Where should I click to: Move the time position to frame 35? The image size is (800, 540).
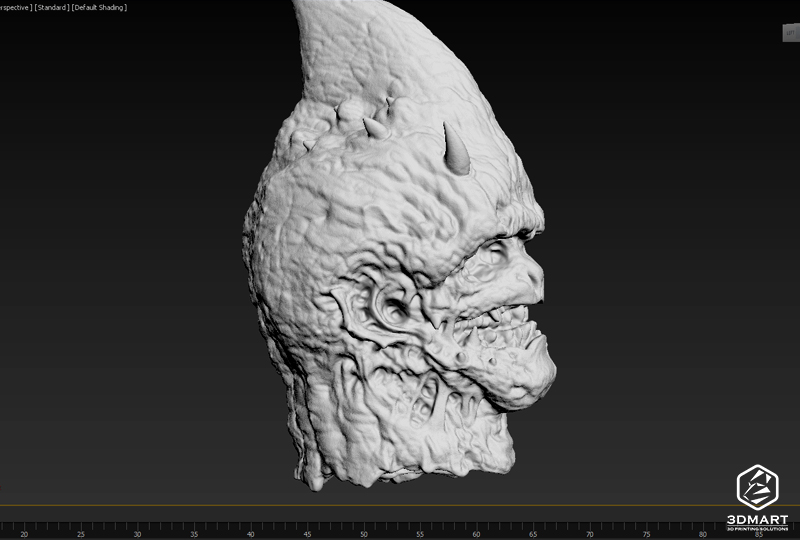coord(194,534)
